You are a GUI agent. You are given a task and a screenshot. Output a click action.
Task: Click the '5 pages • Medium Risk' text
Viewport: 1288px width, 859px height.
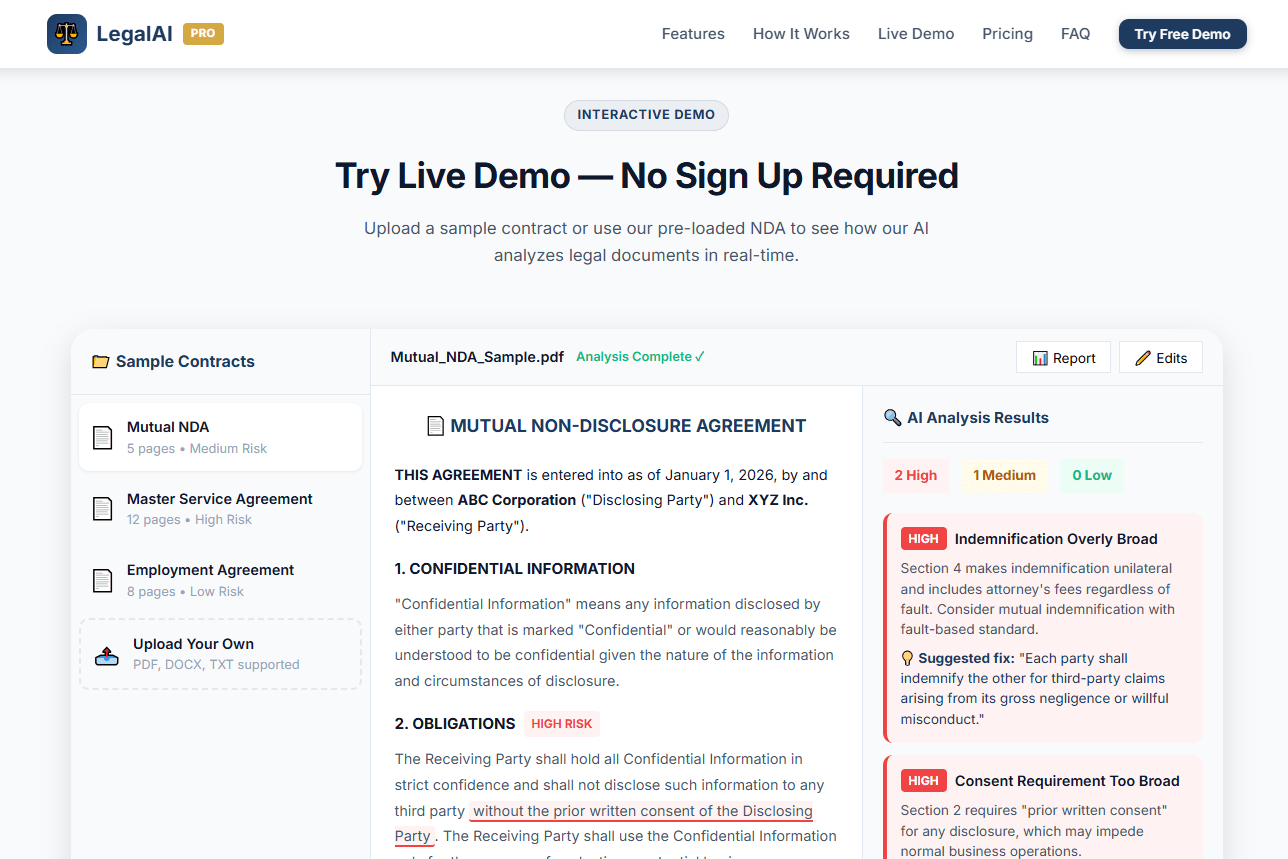tap(197, 449)
